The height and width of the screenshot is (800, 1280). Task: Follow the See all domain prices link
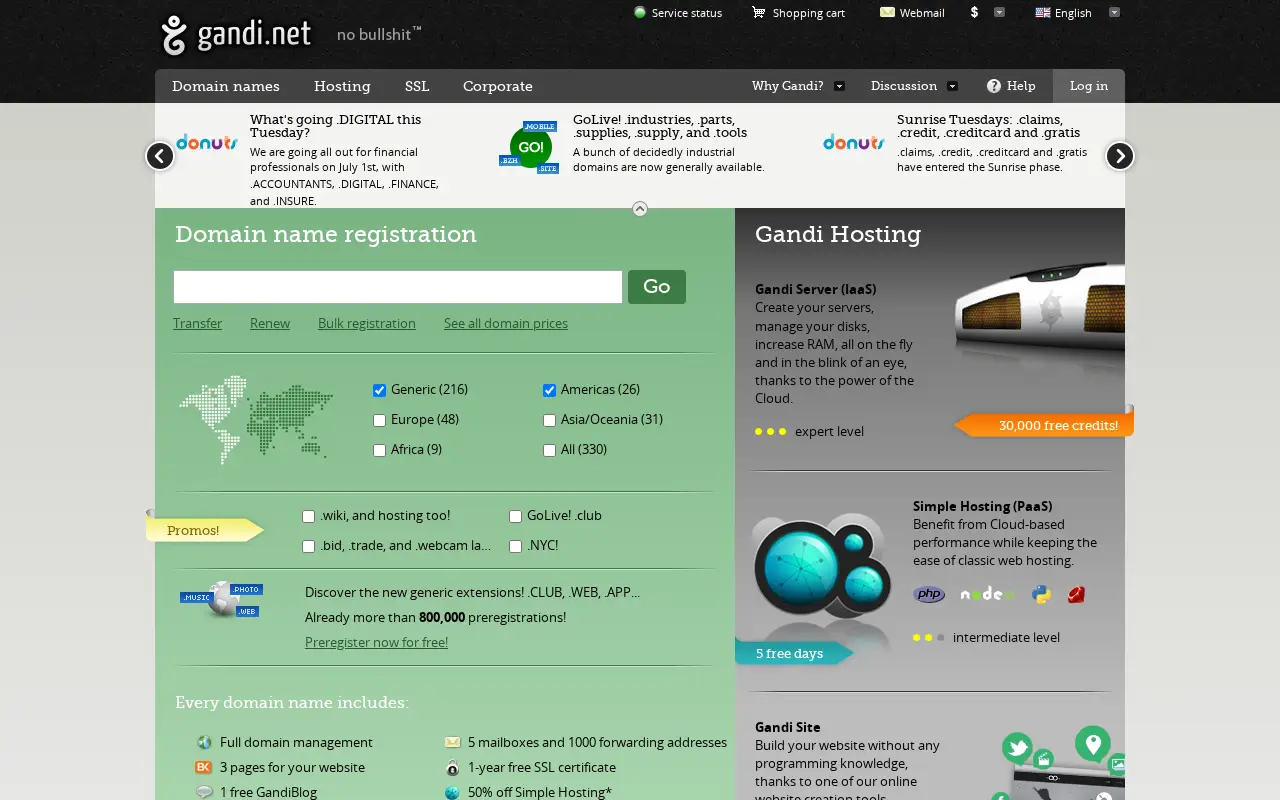tap(506, 323)
